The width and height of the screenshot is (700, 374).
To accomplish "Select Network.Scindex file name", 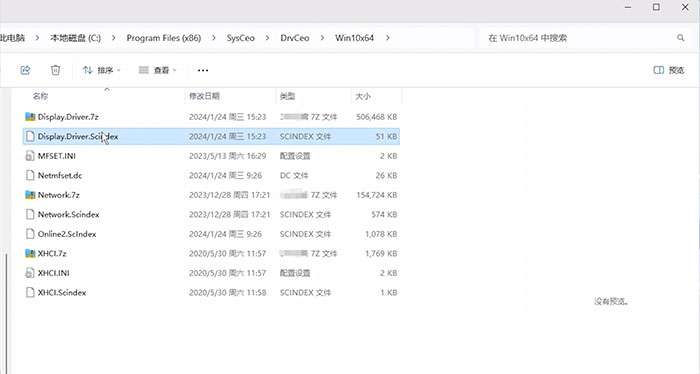I will (x=68, y=214).
